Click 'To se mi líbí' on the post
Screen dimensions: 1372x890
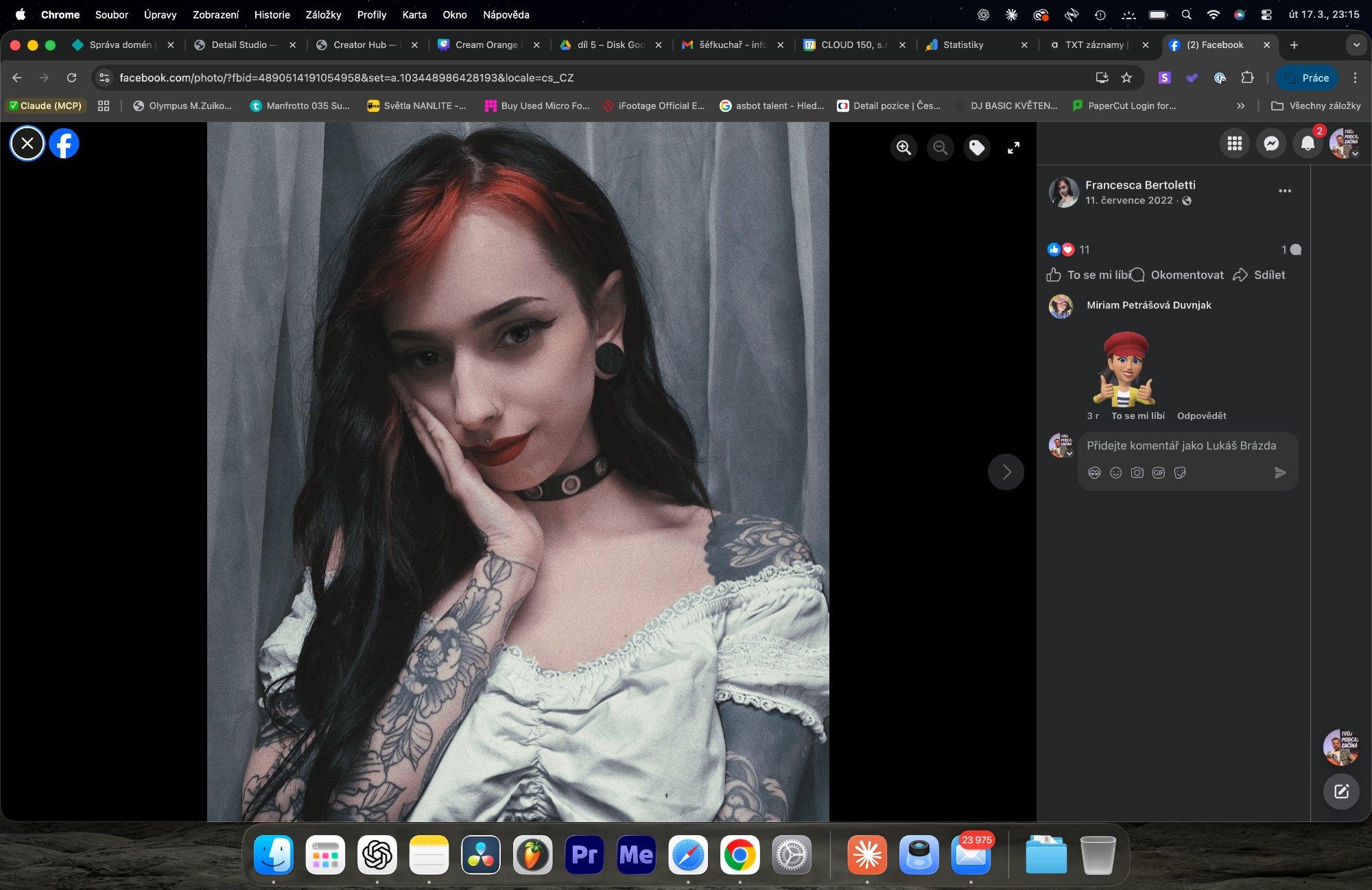click(x=1089, y=275)
